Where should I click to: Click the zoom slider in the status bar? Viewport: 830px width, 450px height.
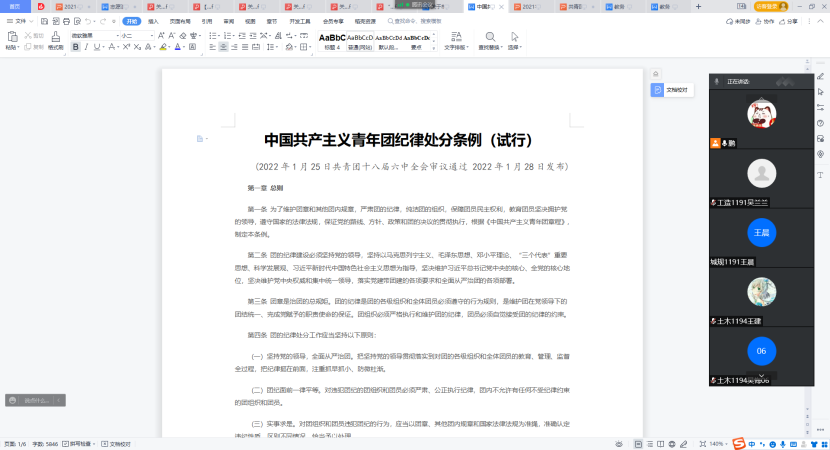click(x=770, y=443)
